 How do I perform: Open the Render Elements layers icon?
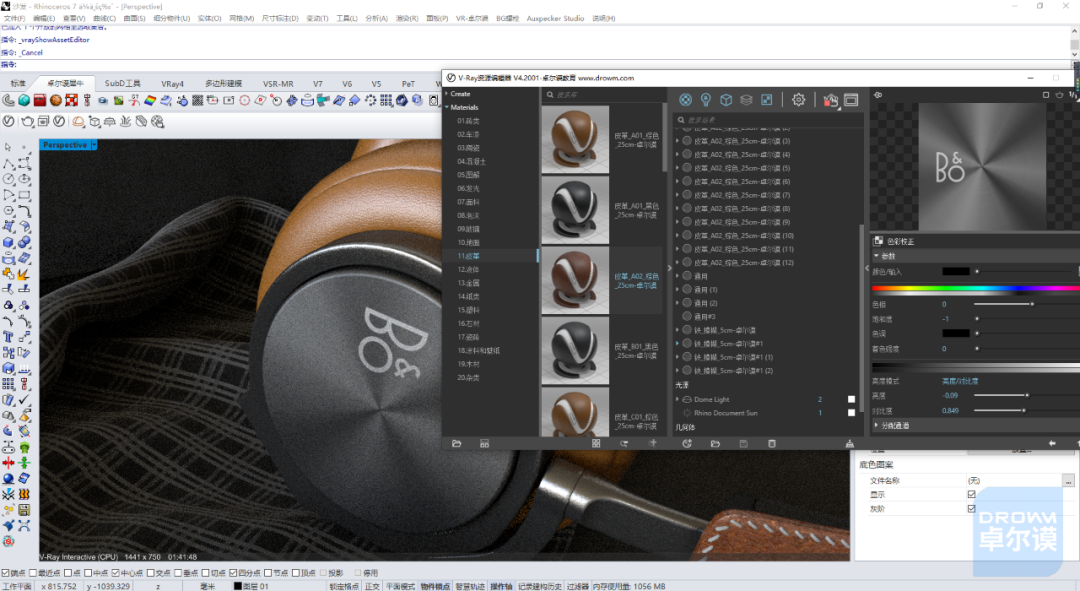746,100
